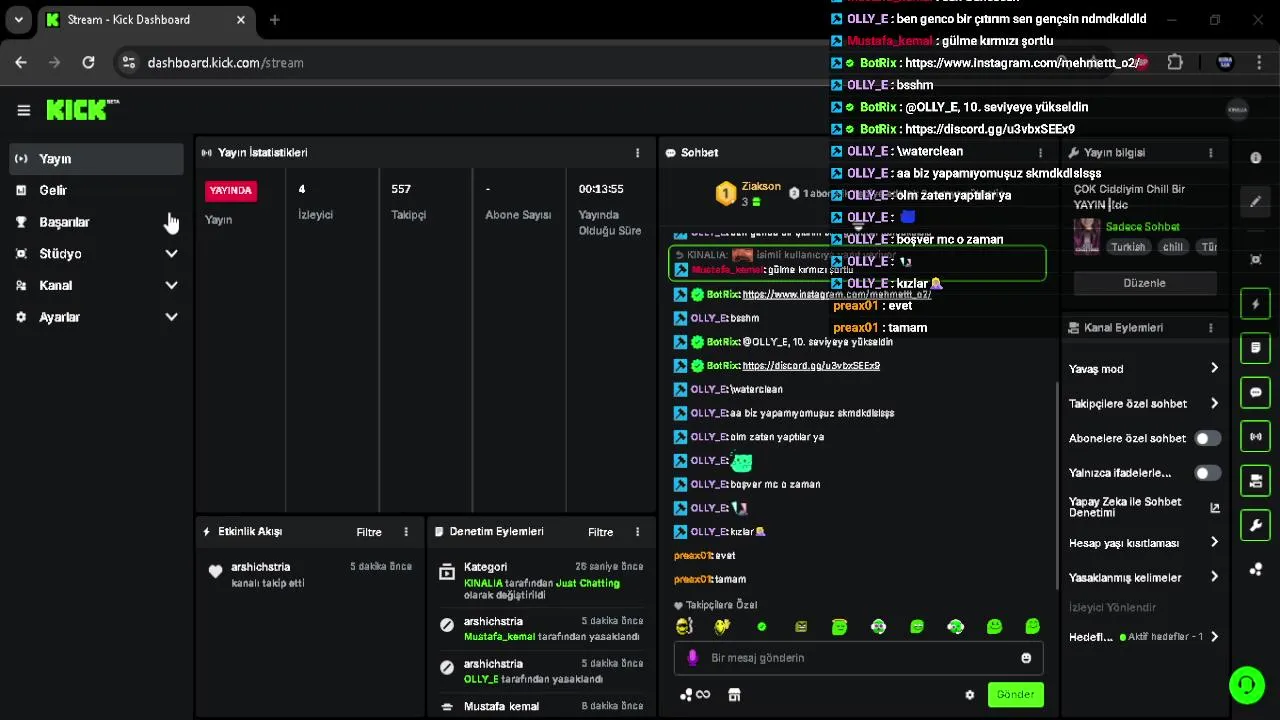The width and height of the screenshot is (1280, 720).
Task: Reload the dashboard page
Action: (x=88, y=62)
